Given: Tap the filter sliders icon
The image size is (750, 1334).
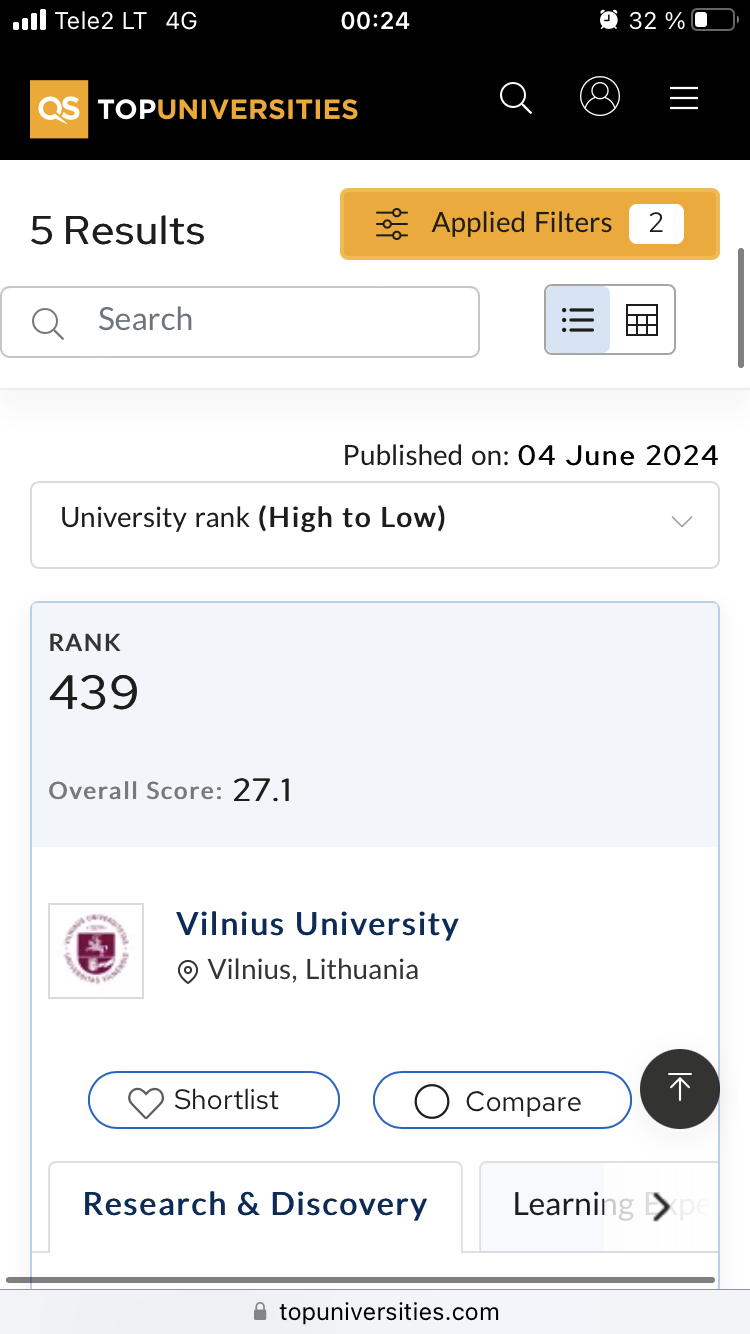Looking at the screenshot, I should coord(392,224).
